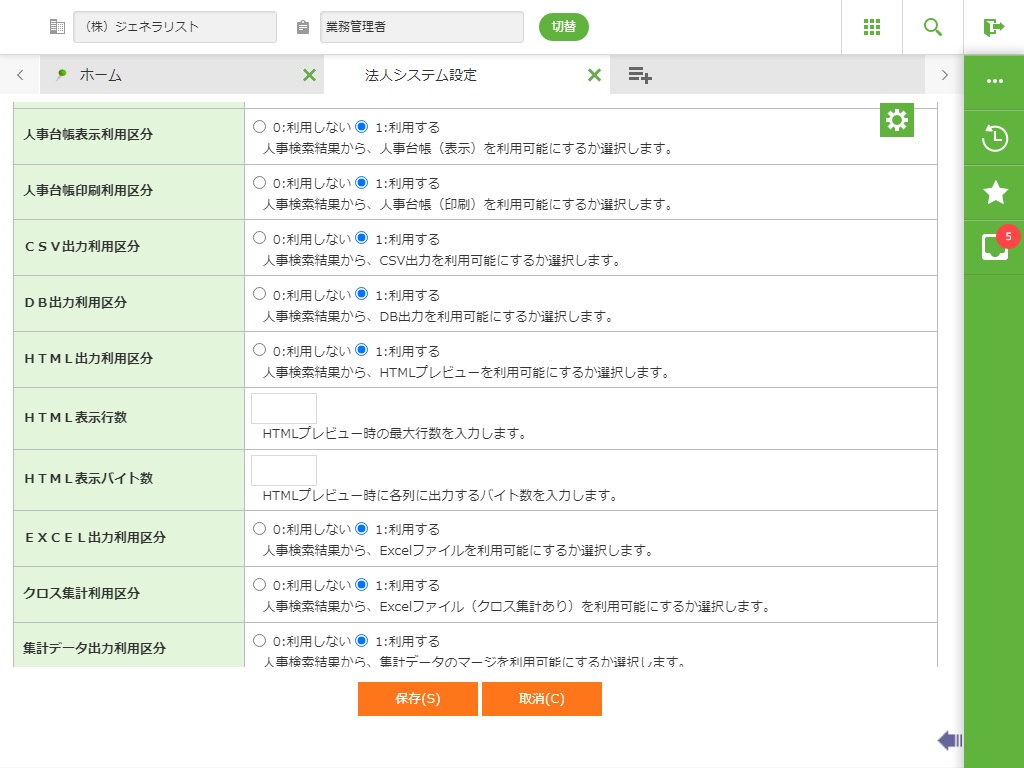Image resolution: width=1024 pixels, height=768 pixels.
Task: Close the ホーム tab
Action: click(309, 75)
